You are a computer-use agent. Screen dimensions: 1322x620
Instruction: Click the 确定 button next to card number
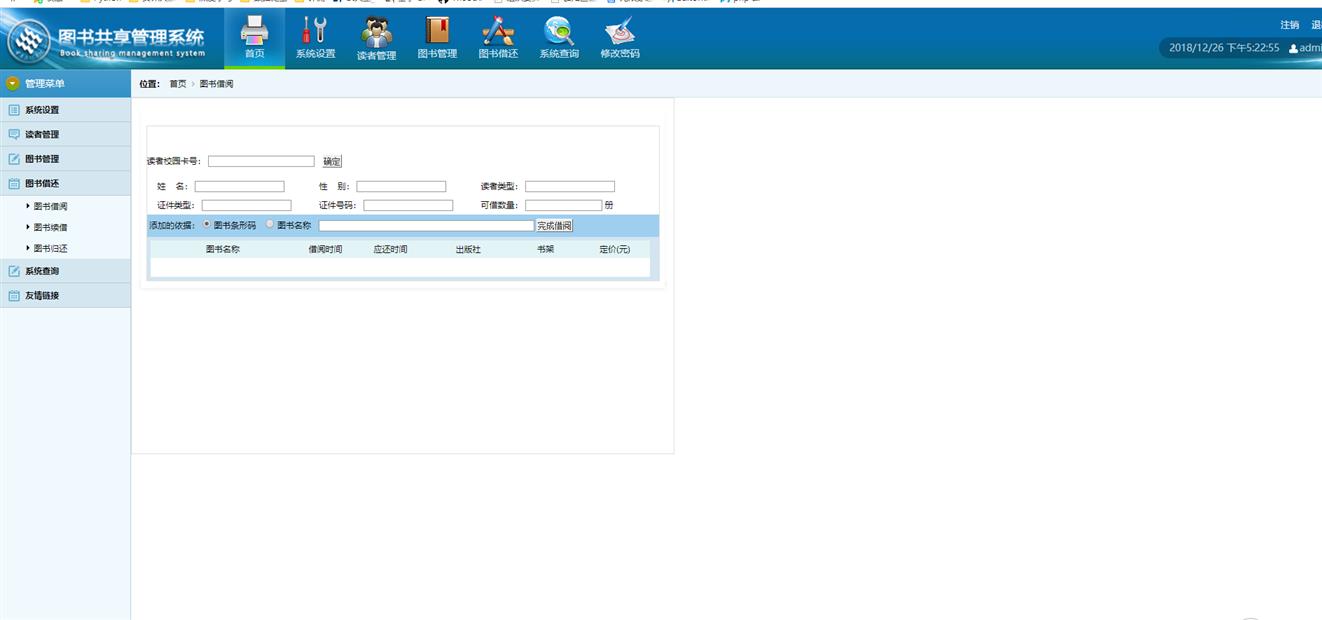pyautogui.click(x=332, y=161)
